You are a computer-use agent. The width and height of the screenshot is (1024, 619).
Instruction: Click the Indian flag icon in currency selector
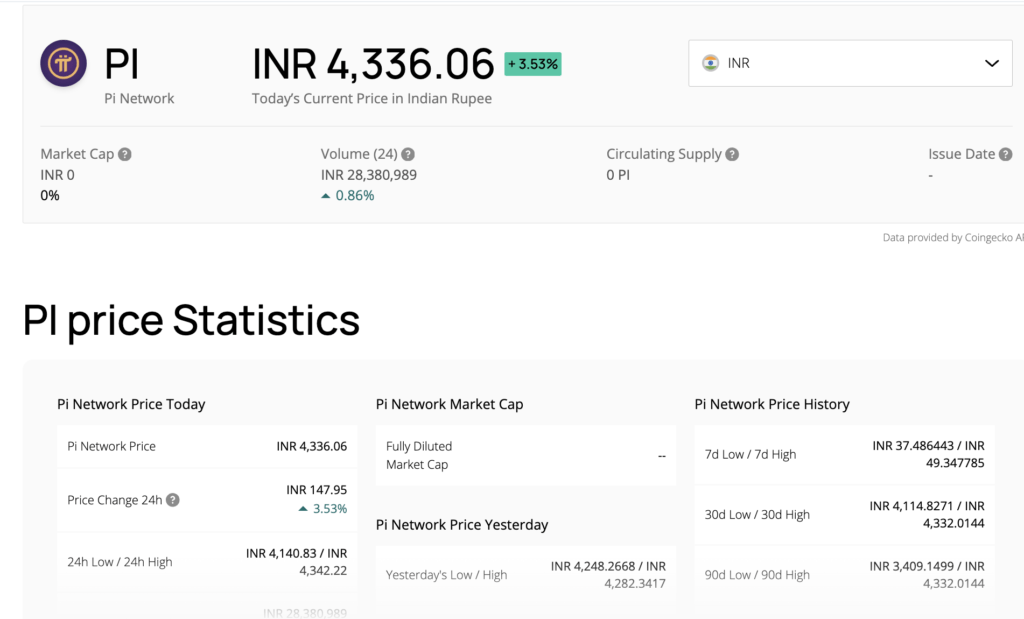click(711, 63)
